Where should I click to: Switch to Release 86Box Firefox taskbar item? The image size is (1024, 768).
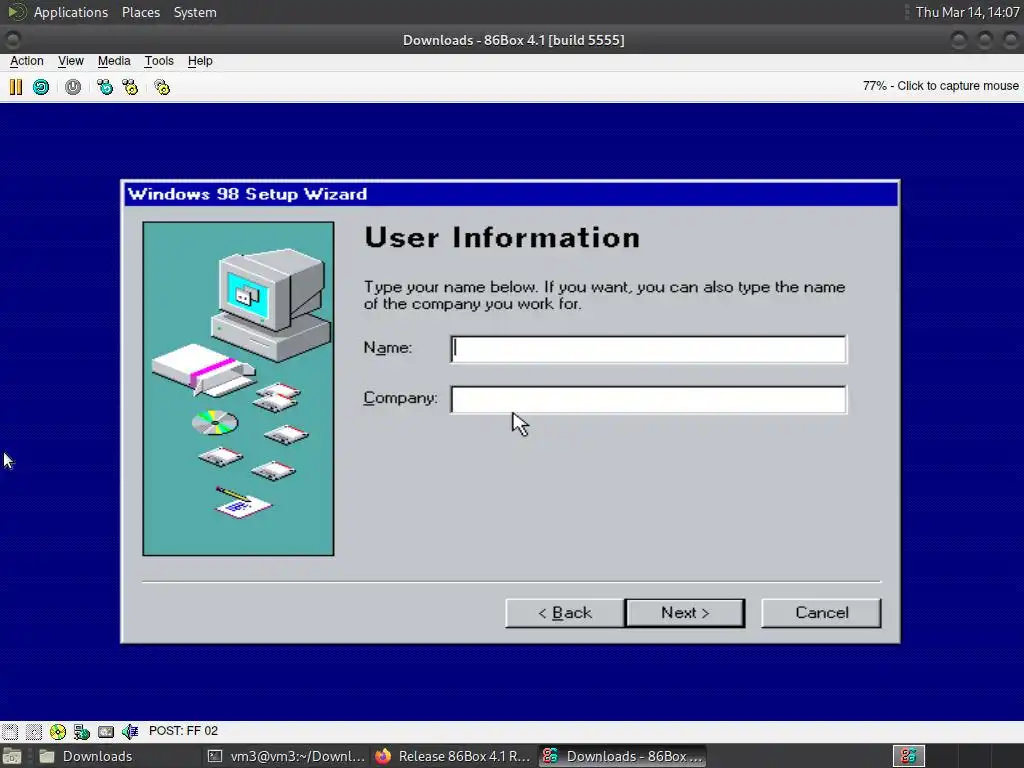click(453, 756)
